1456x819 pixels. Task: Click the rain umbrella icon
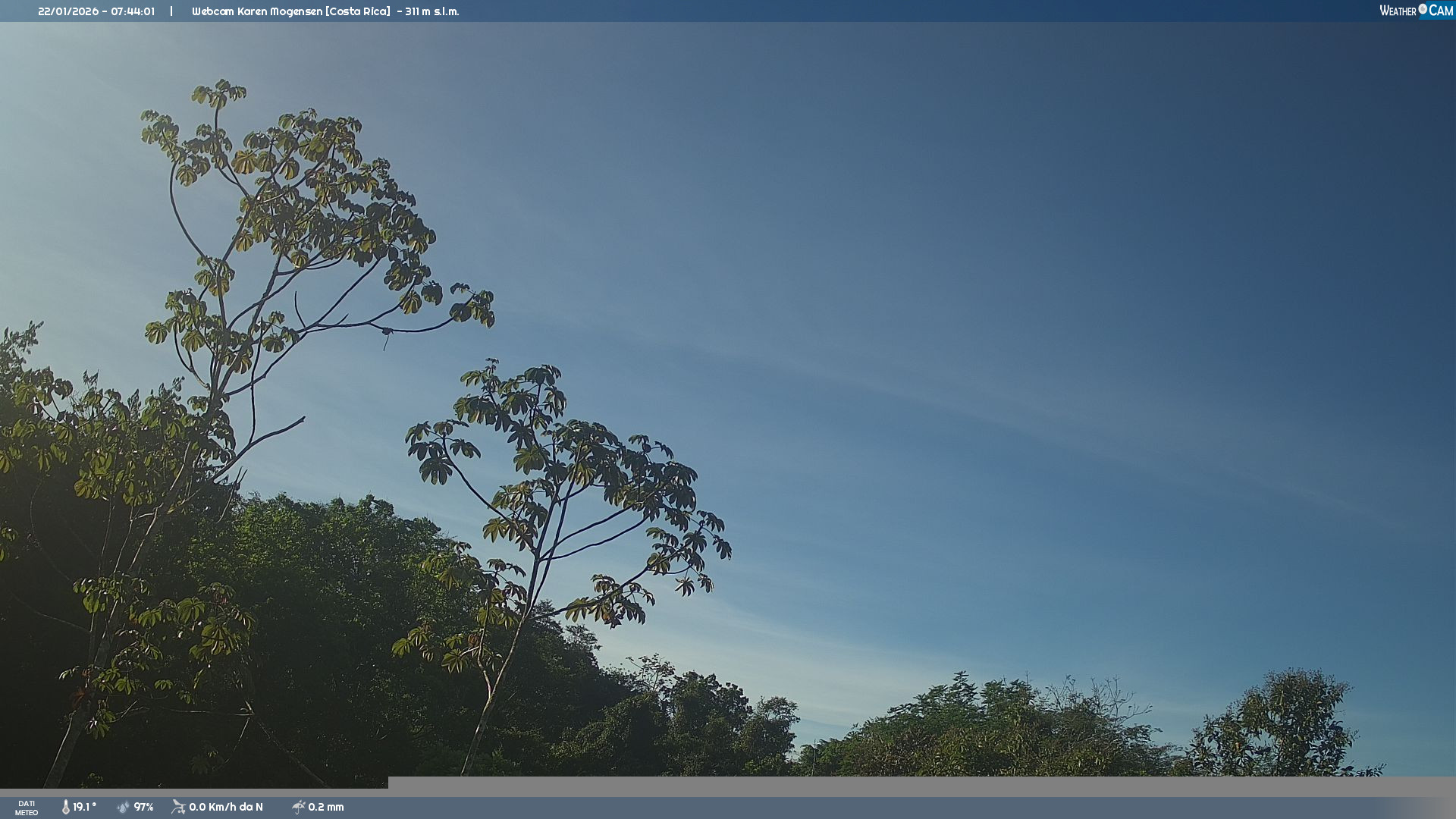pos(298,807)
